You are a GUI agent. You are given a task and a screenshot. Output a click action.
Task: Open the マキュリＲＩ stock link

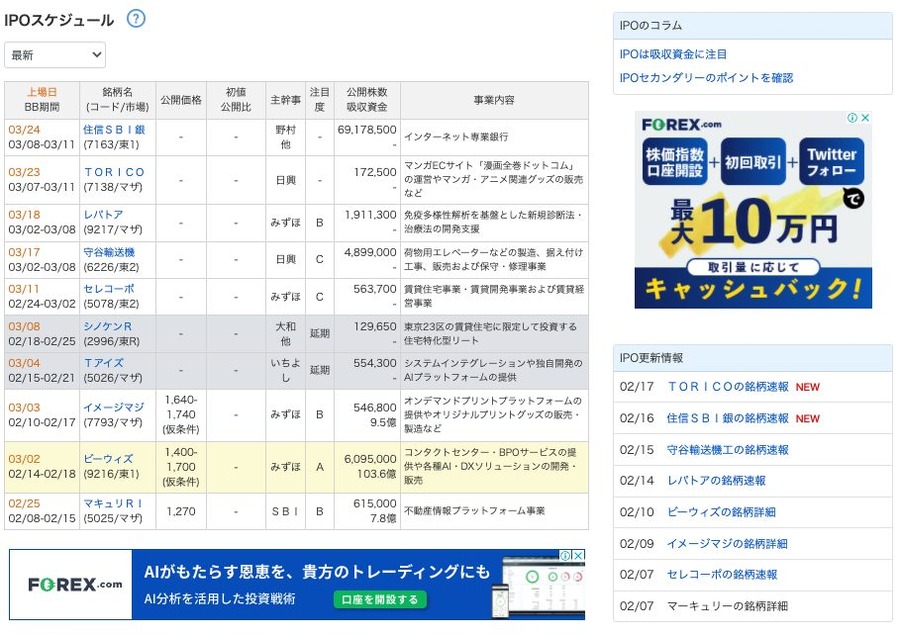[113, 503]
